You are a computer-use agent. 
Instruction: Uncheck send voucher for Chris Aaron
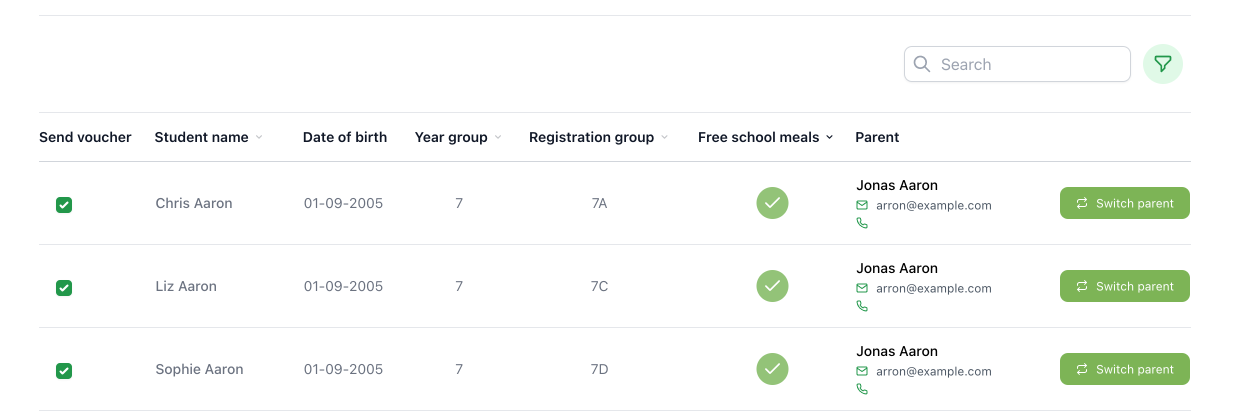click(64, 205)
